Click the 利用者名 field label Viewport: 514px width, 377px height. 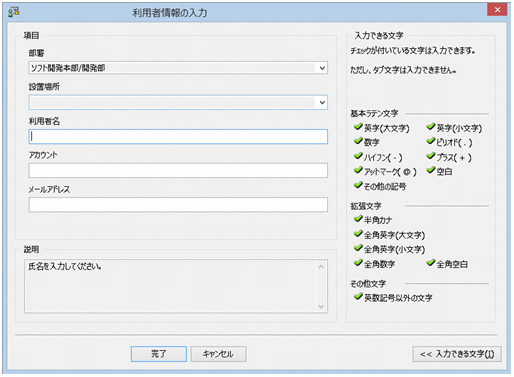44,121
